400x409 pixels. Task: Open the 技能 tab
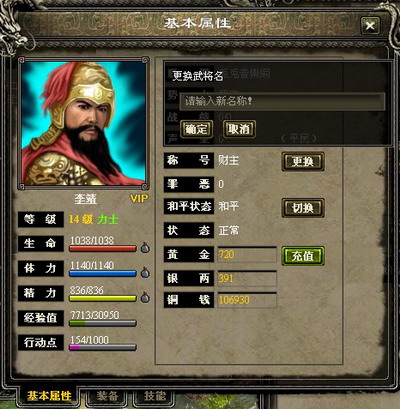pos(154,396)
